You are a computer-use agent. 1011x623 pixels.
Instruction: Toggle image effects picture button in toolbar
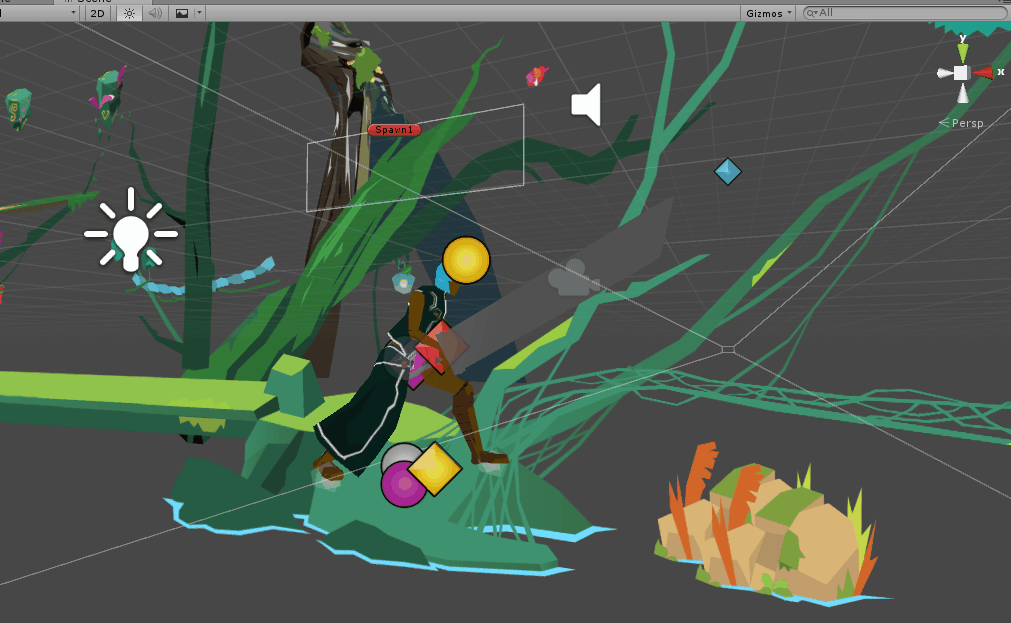[x=182, y=13]
